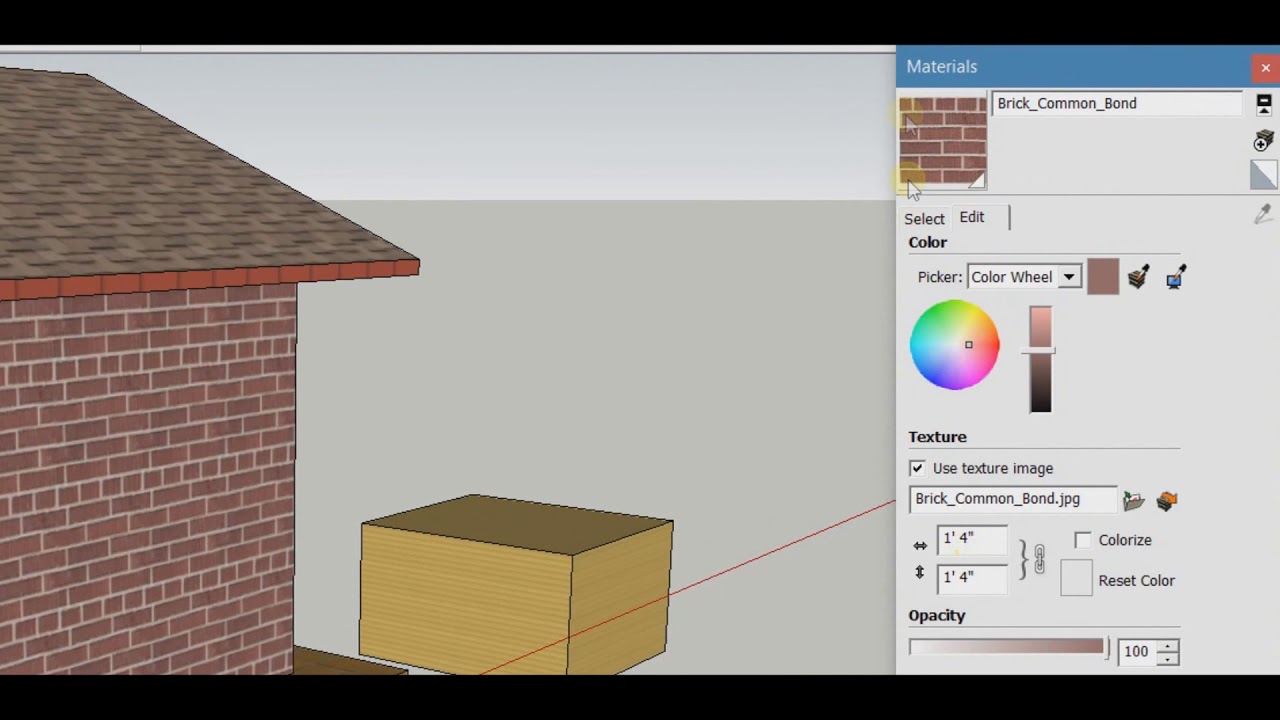
Task: Click the Opacity slider bar
Action: [x=1008, y=648]
